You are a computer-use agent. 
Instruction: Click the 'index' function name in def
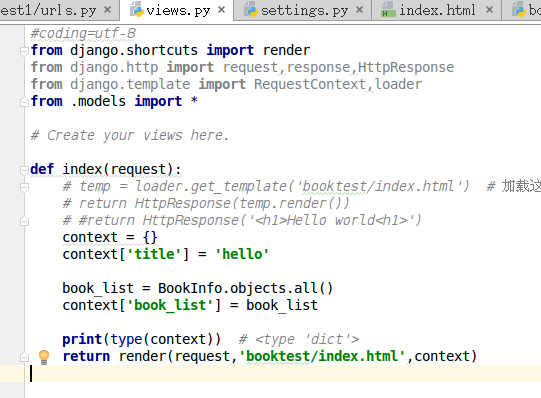(x=82, y=169)
